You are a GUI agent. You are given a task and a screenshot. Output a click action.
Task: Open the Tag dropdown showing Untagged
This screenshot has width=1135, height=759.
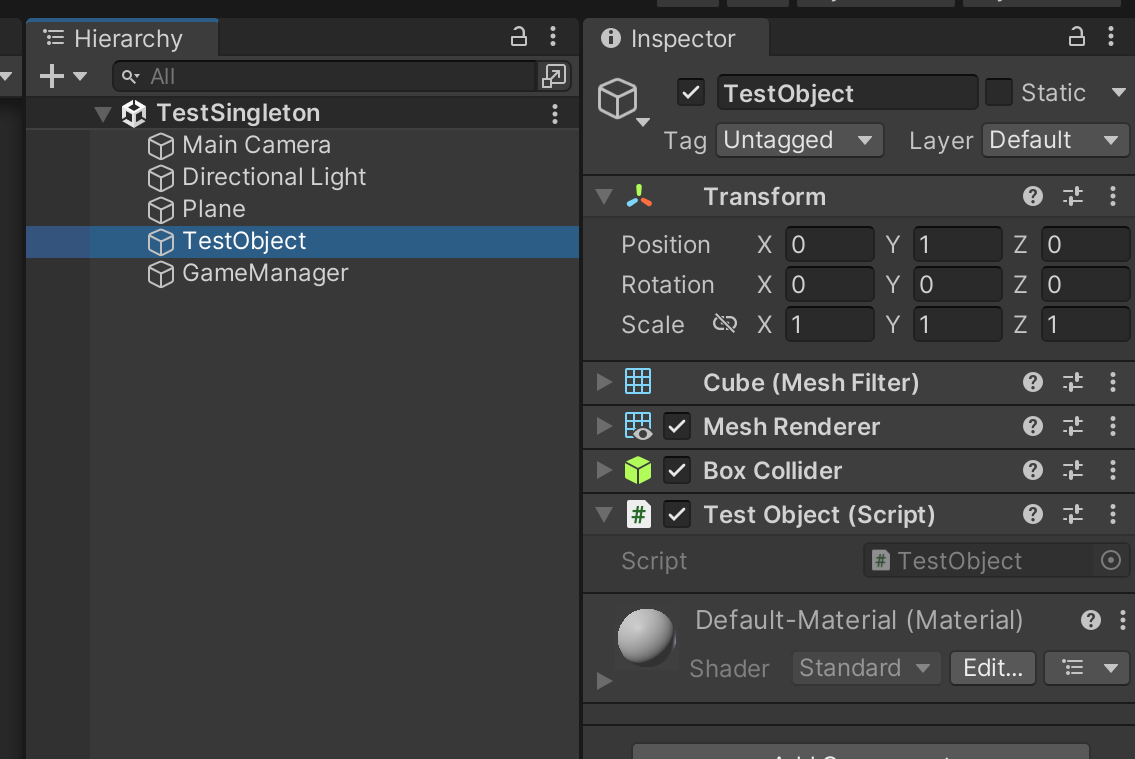point(799,141)
